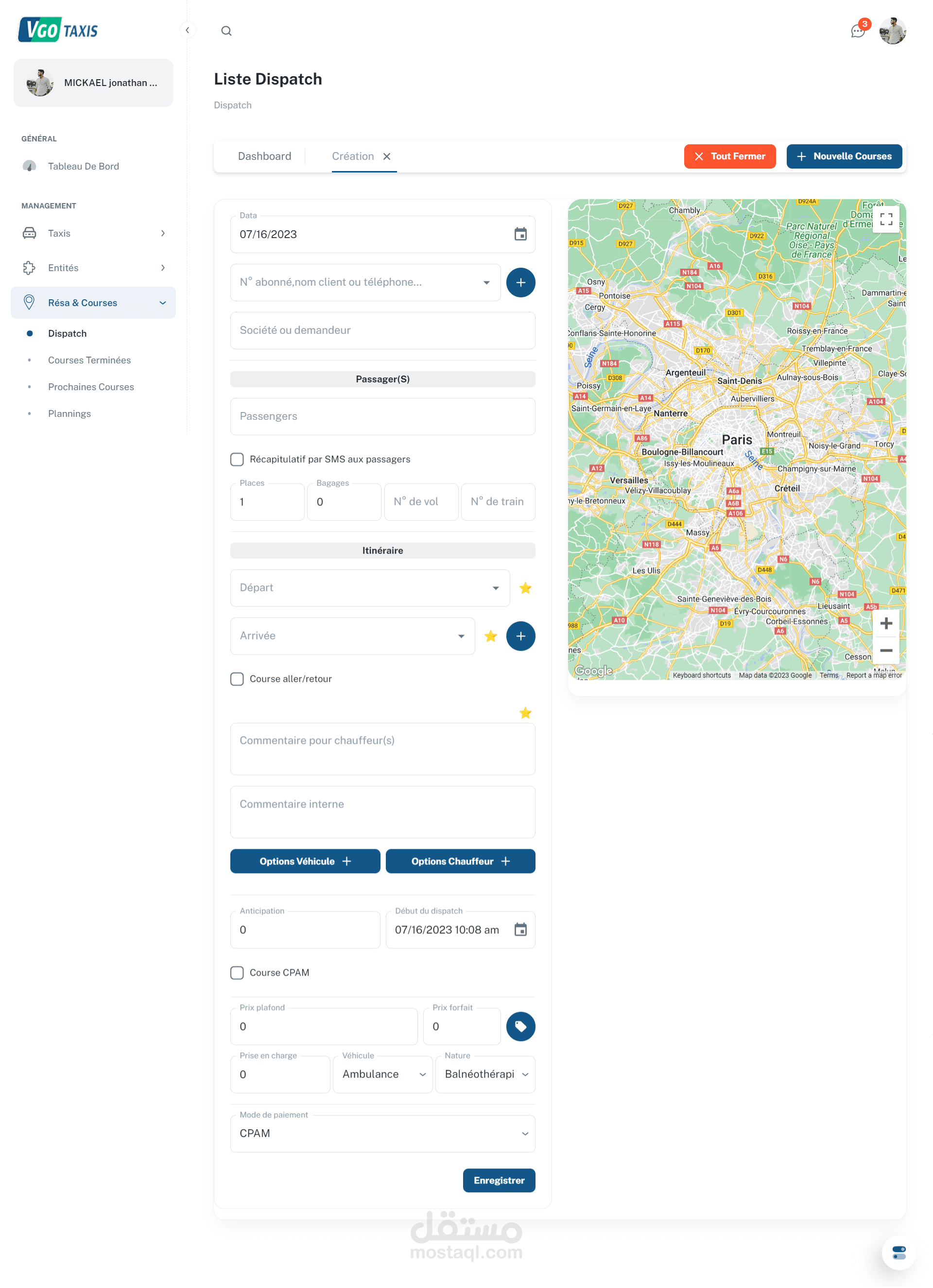Click the star icon next to Départ
Viewport: 933px width, 1288px height.
pos(525,588)
